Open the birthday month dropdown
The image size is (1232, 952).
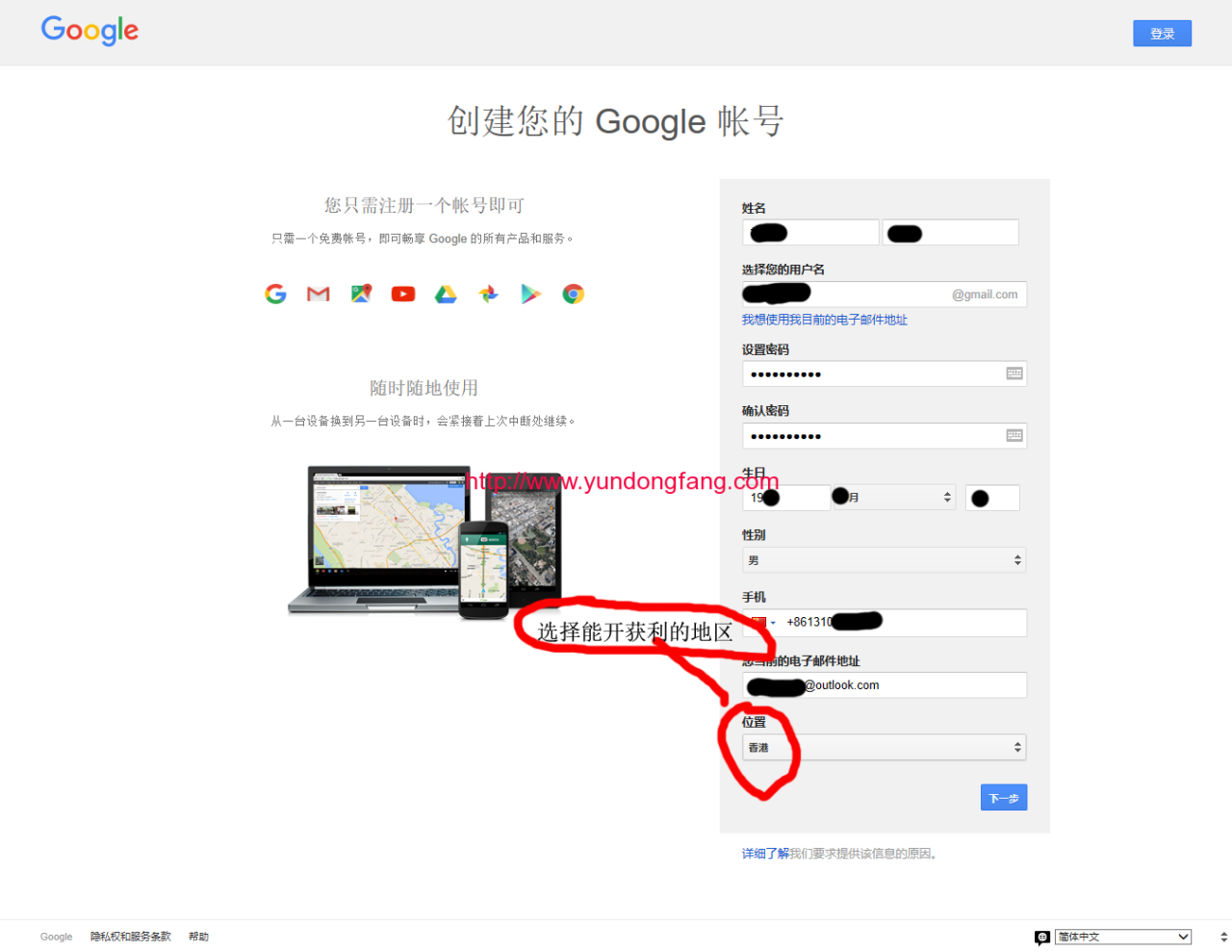pyautogui.click(x=894, y=498)
